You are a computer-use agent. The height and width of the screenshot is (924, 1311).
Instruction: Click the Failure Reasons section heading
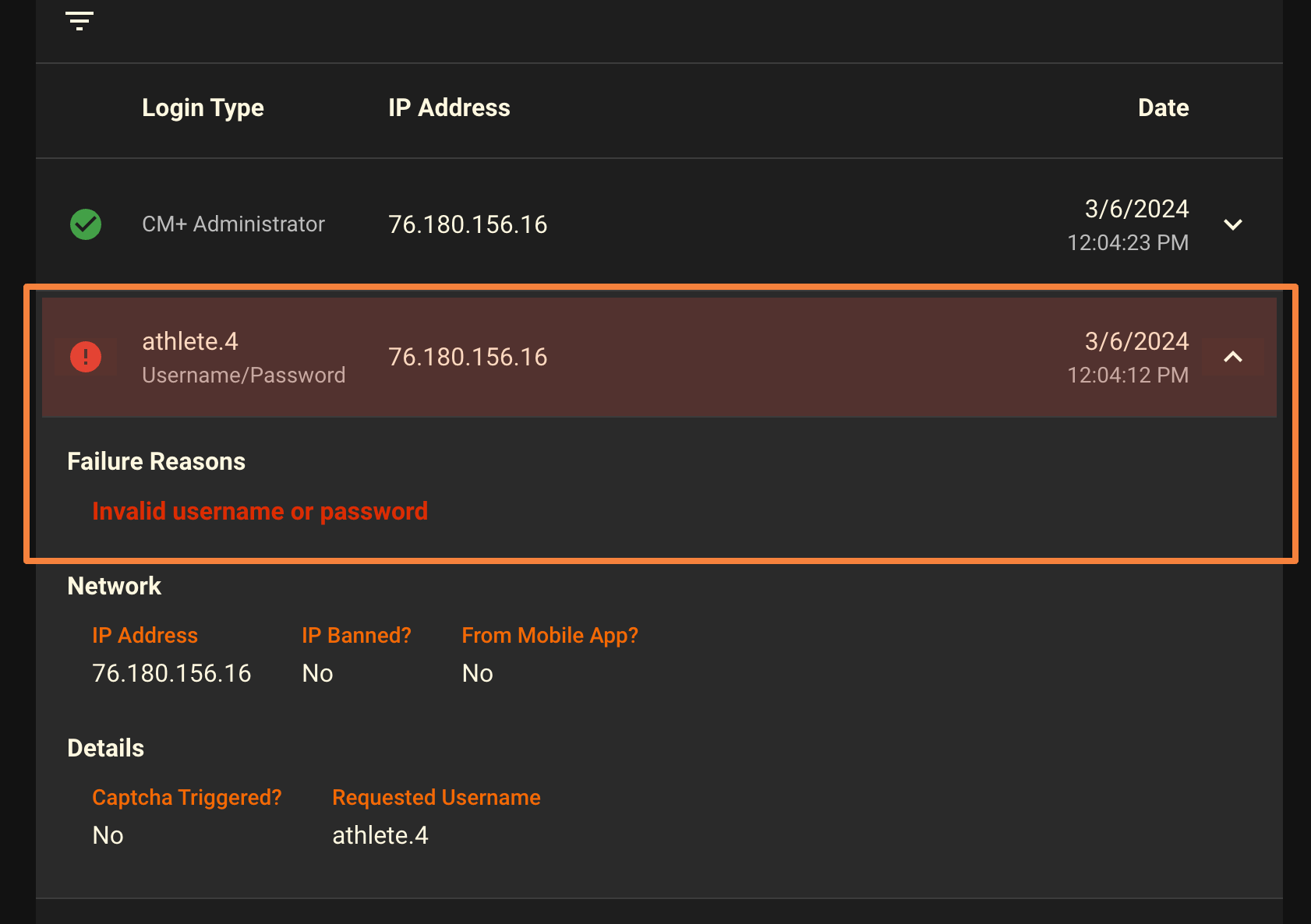[x=156, y=460]
